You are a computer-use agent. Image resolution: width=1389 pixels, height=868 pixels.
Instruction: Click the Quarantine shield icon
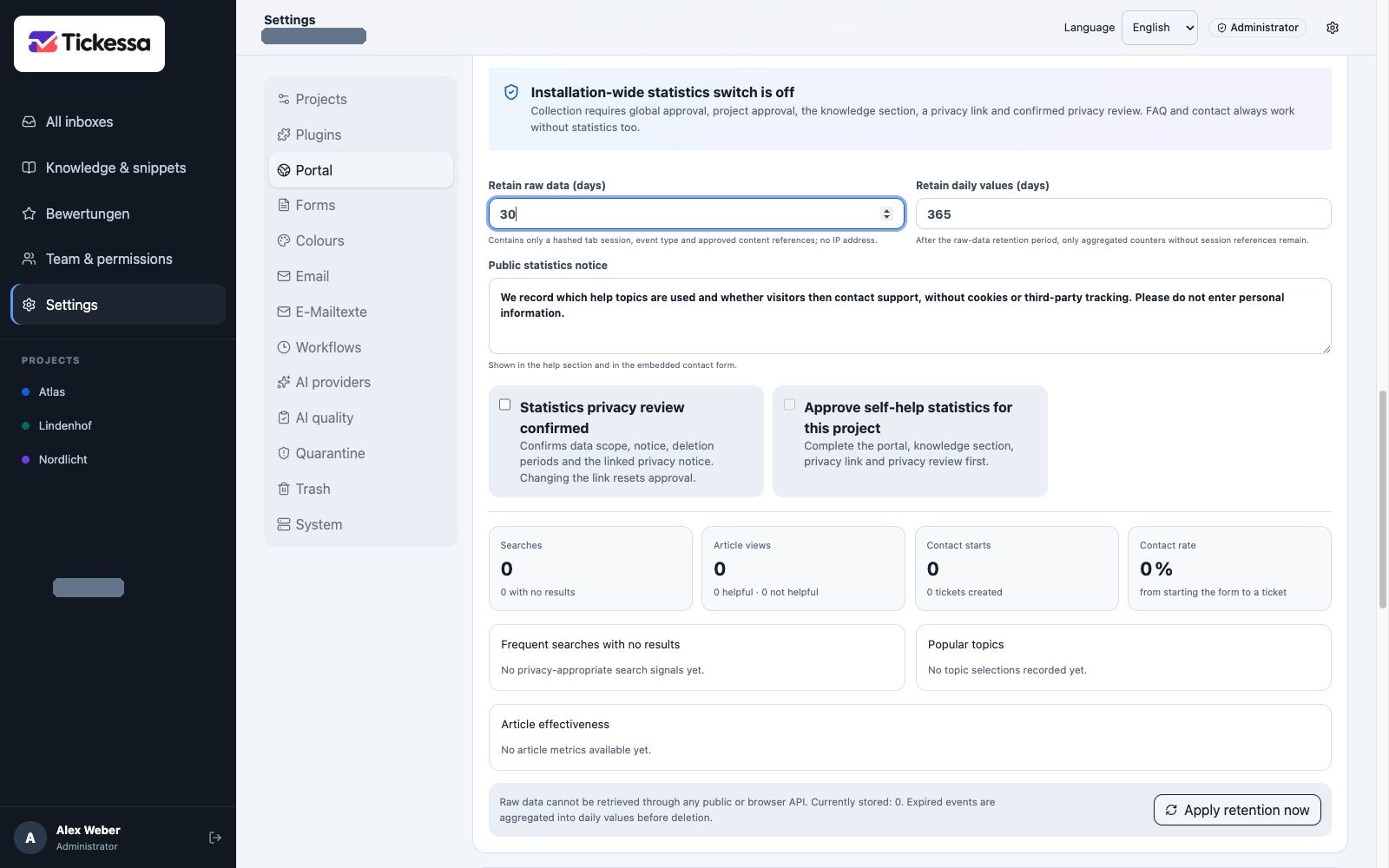pyautogui.click(x=283, y=453)
